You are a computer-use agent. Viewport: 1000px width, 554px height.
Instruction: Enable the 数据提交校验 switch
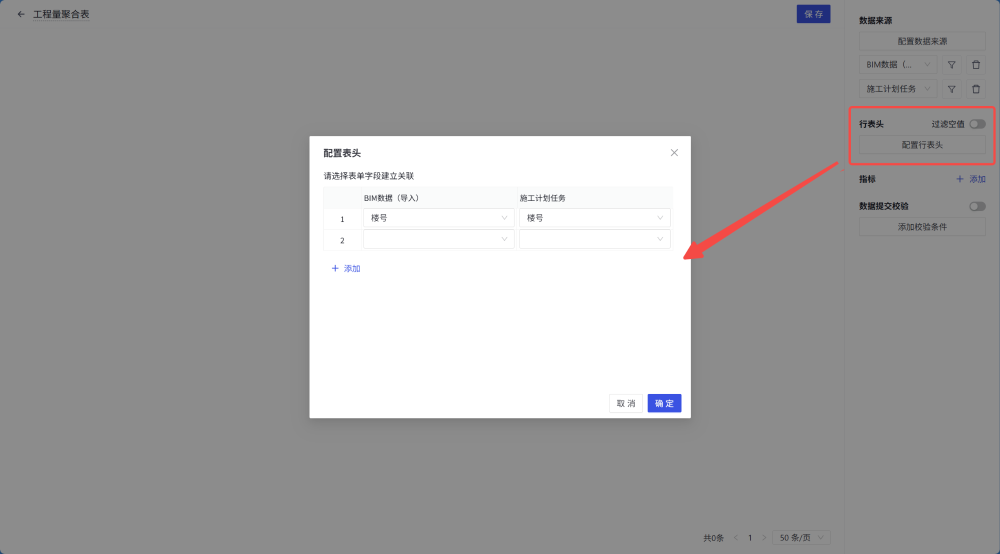pos(976,206)
